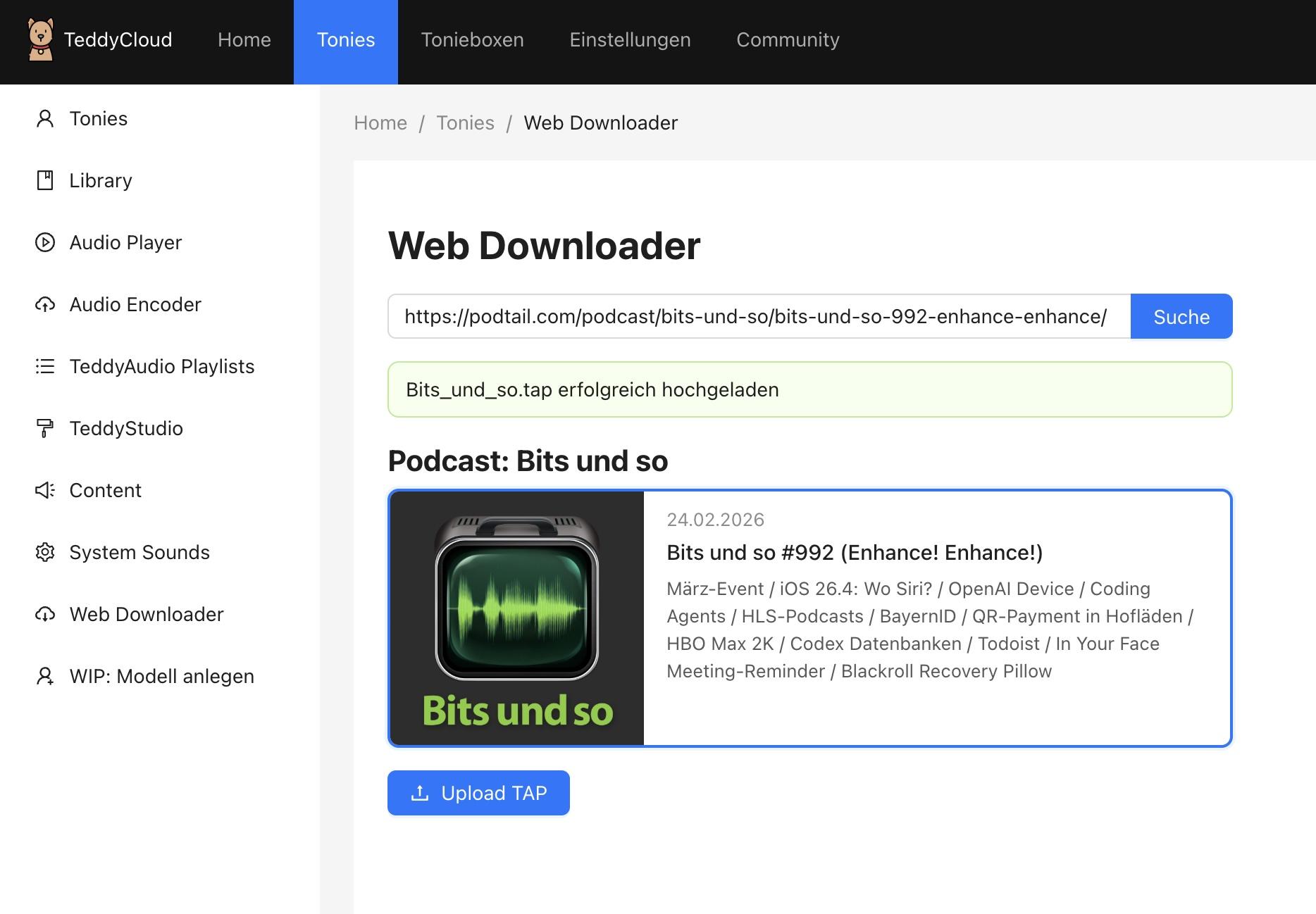Open the Einstellungen tab
1316x914 pixels.
tap(630, 39)
